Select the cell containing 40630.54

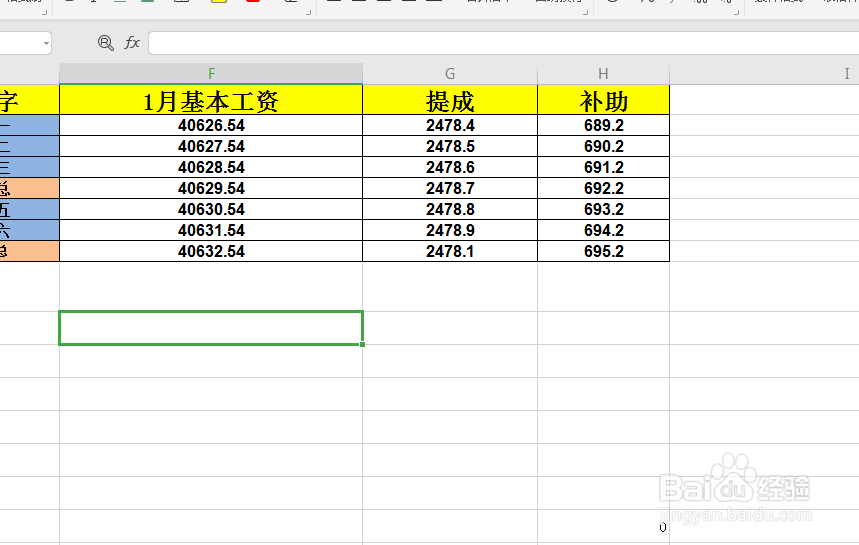211,209
